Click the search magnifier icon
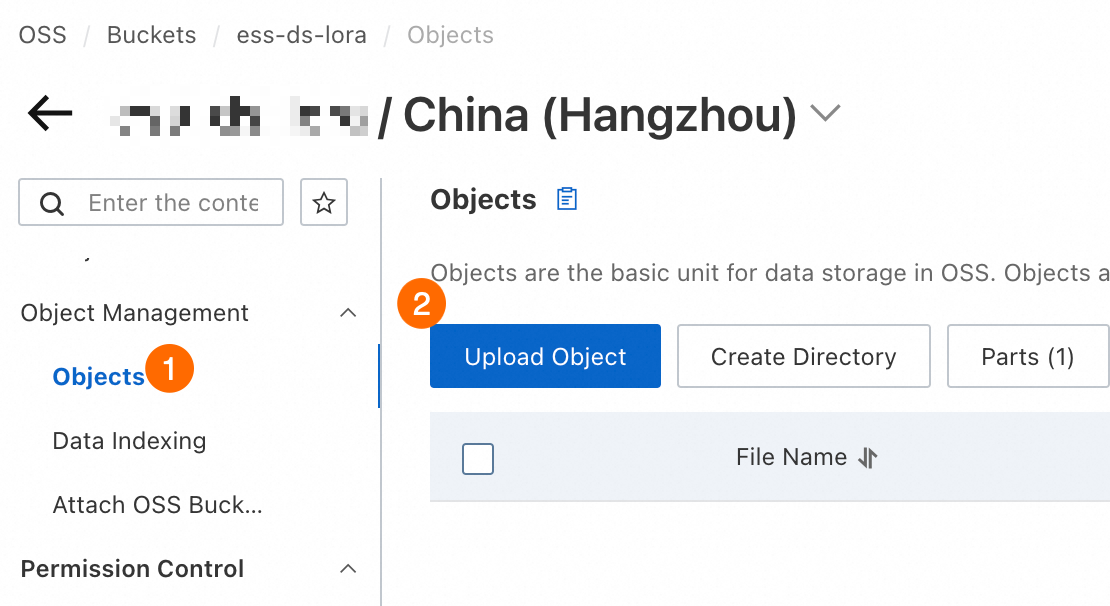This screenshot has height=606, width=1110. pyautogui.click(x=51, y=204)
